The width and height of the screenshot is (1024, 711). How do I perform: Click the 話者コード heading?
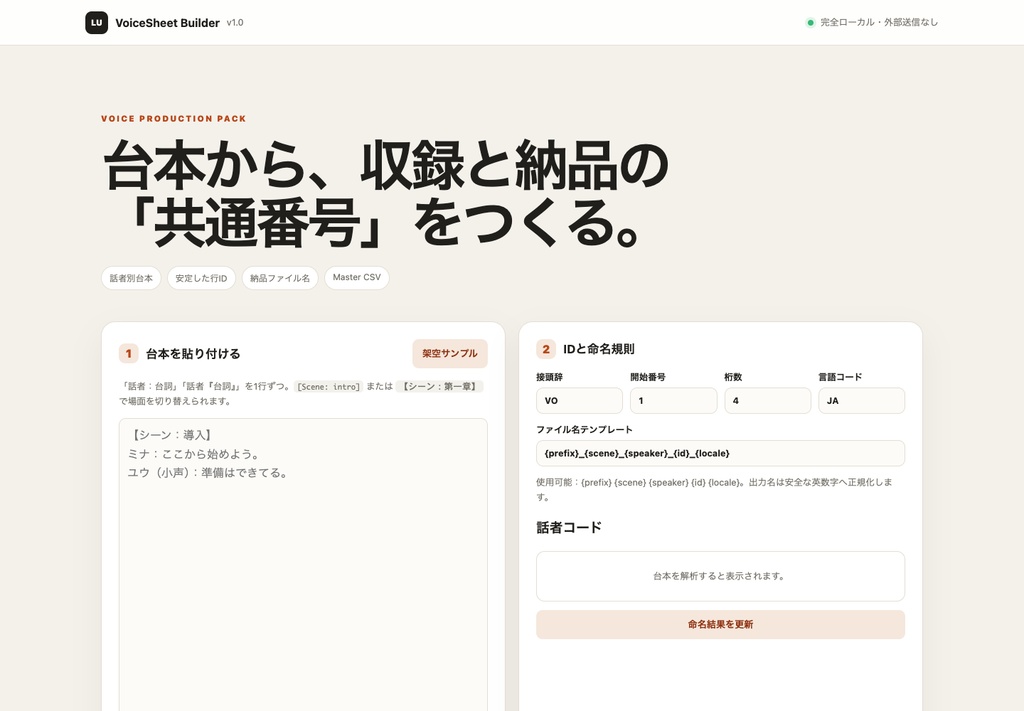coord(569,528)
